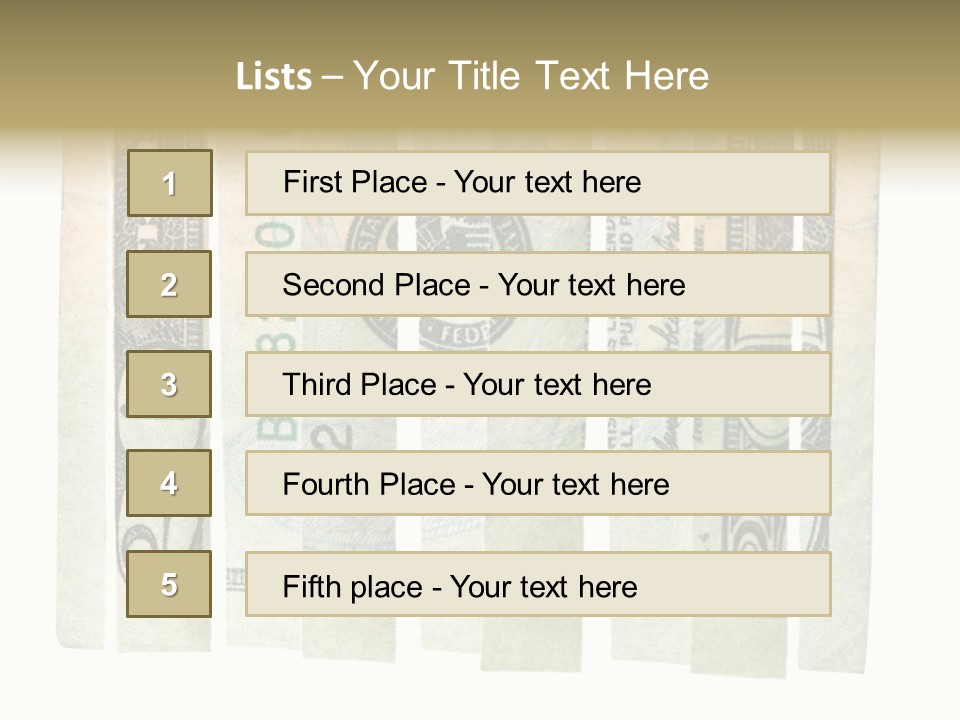Screen dimensions: 960x720
Task: Click 'Your text here' in Fifth place bar
Action: coord(544,587)
